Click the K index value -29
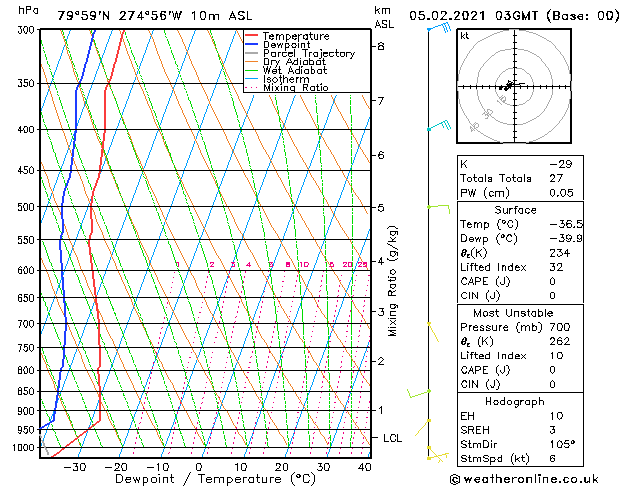Viewport: 629px width, 486px height. pos(561,164)
